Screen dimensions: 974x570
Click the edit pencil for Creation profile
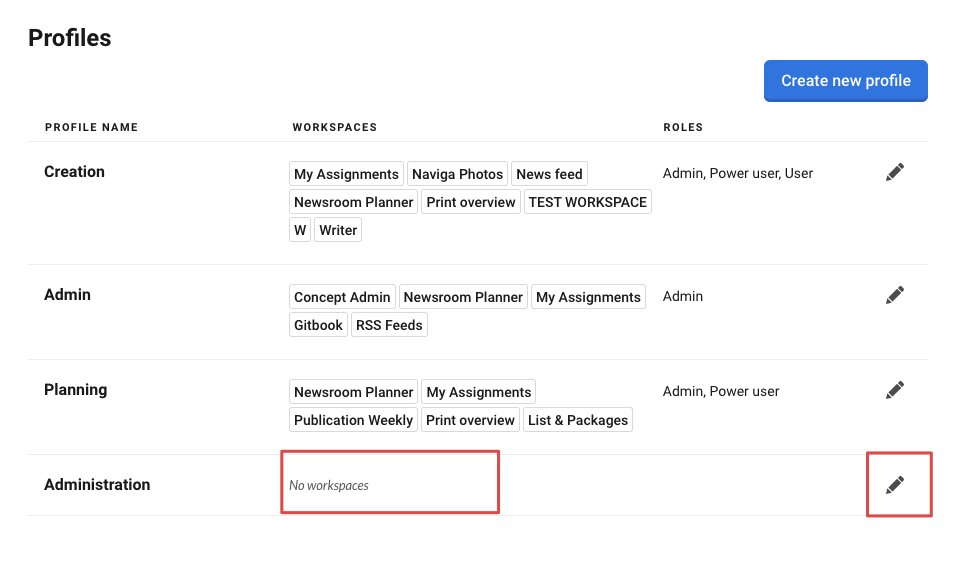click(894, 172)
